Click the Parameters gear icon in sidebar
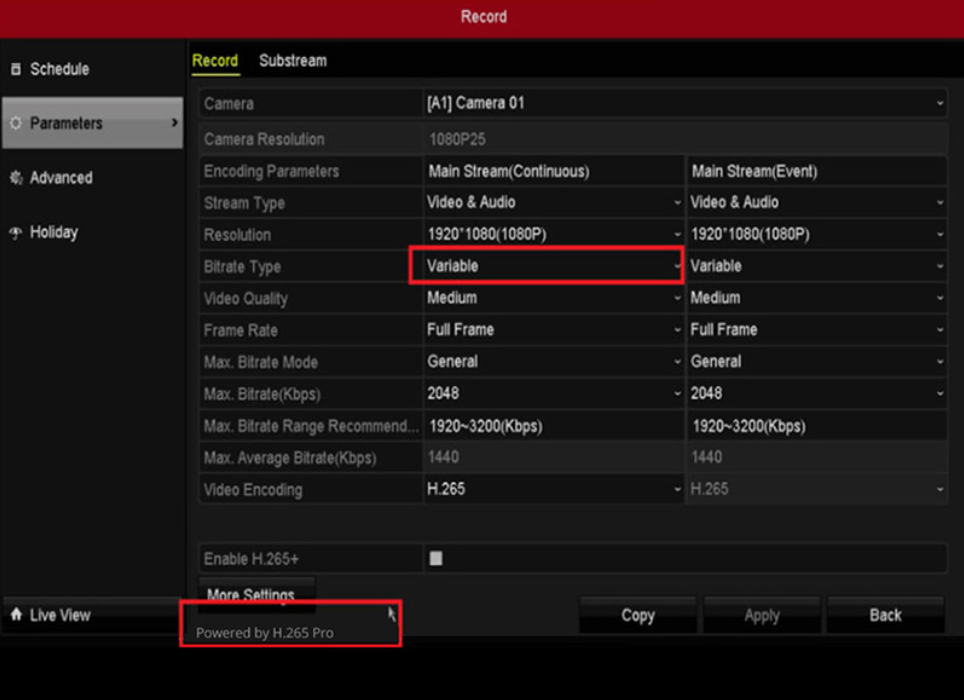The width and height of the screenshot is (964, 700). click(15, 123)
